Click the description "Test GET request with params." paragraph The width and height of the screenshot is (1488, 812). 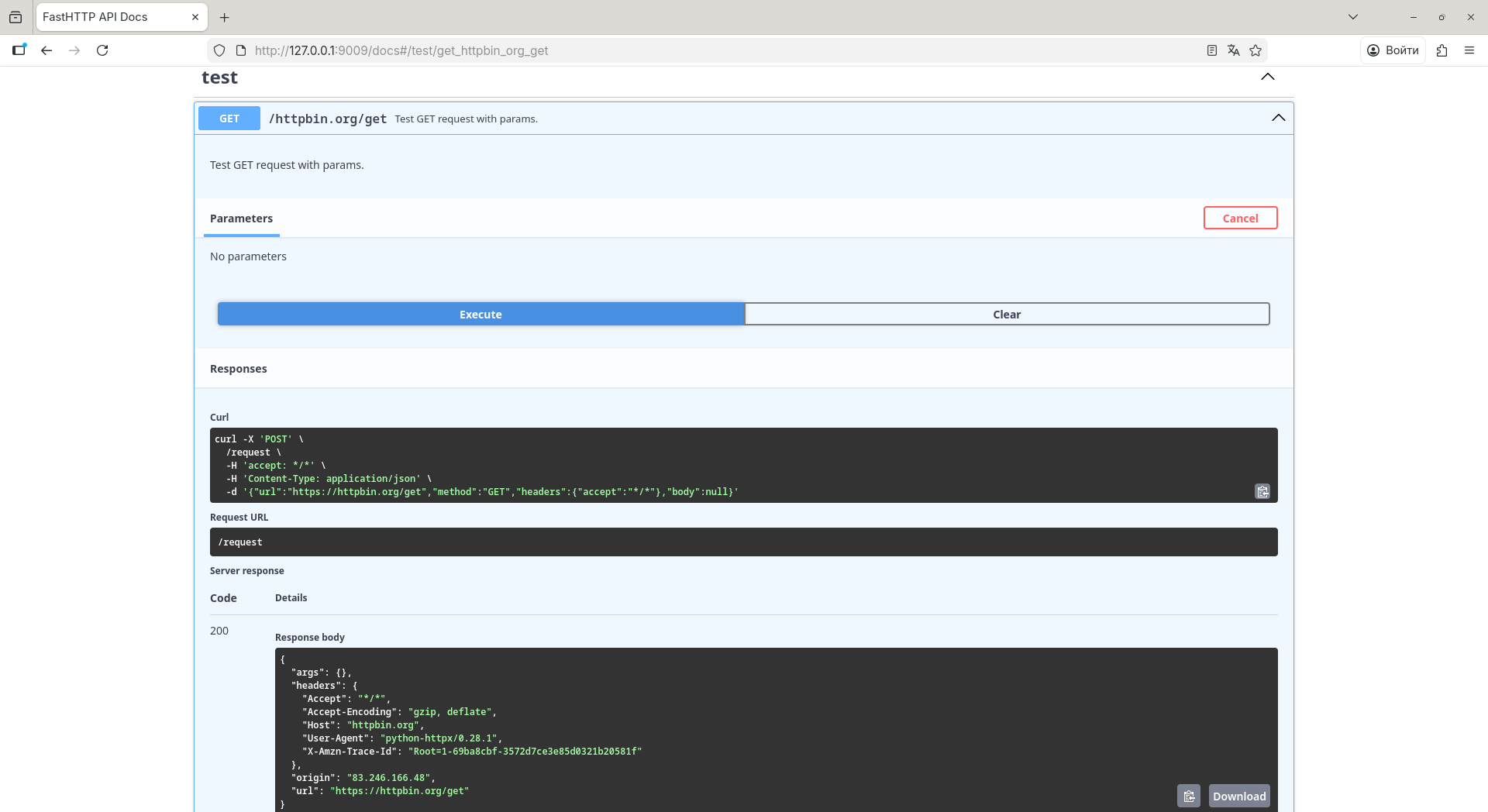point(287,165)
